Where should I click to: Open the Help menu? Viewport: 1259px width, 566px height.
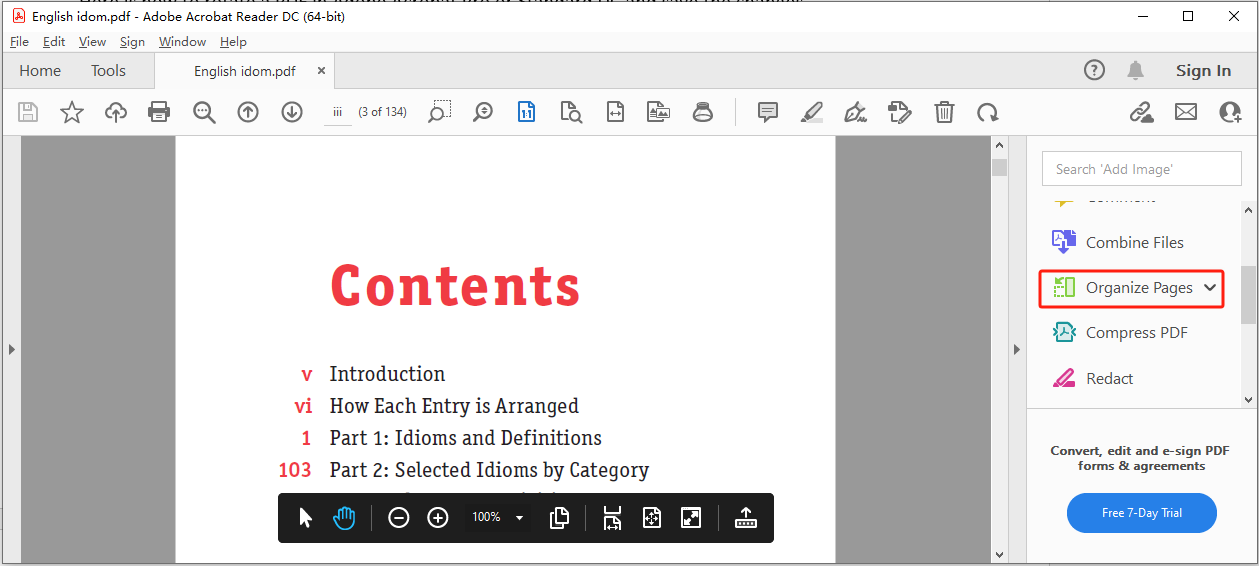[x=233, y=42]
